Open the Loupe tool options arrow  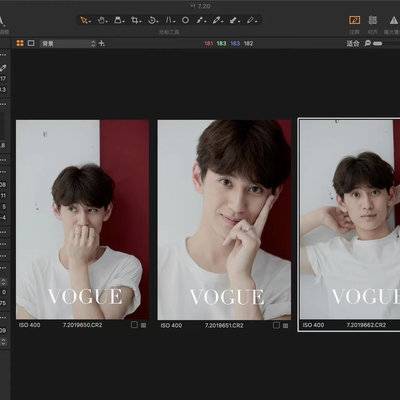click(x=123, y=22)
